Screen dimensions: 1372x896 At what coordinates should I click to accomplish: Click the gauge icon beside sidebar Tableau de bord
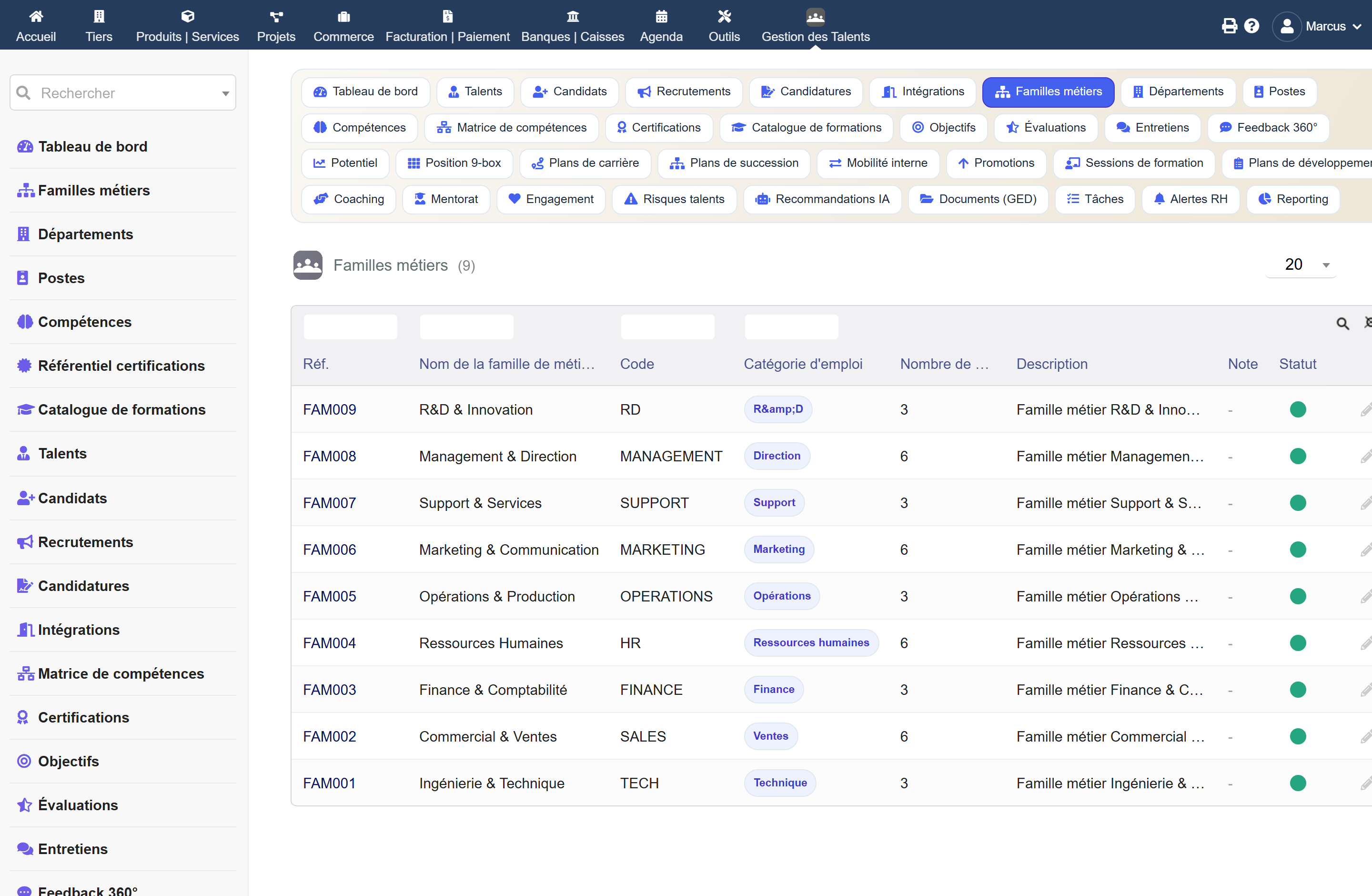[x=25, y=146]
